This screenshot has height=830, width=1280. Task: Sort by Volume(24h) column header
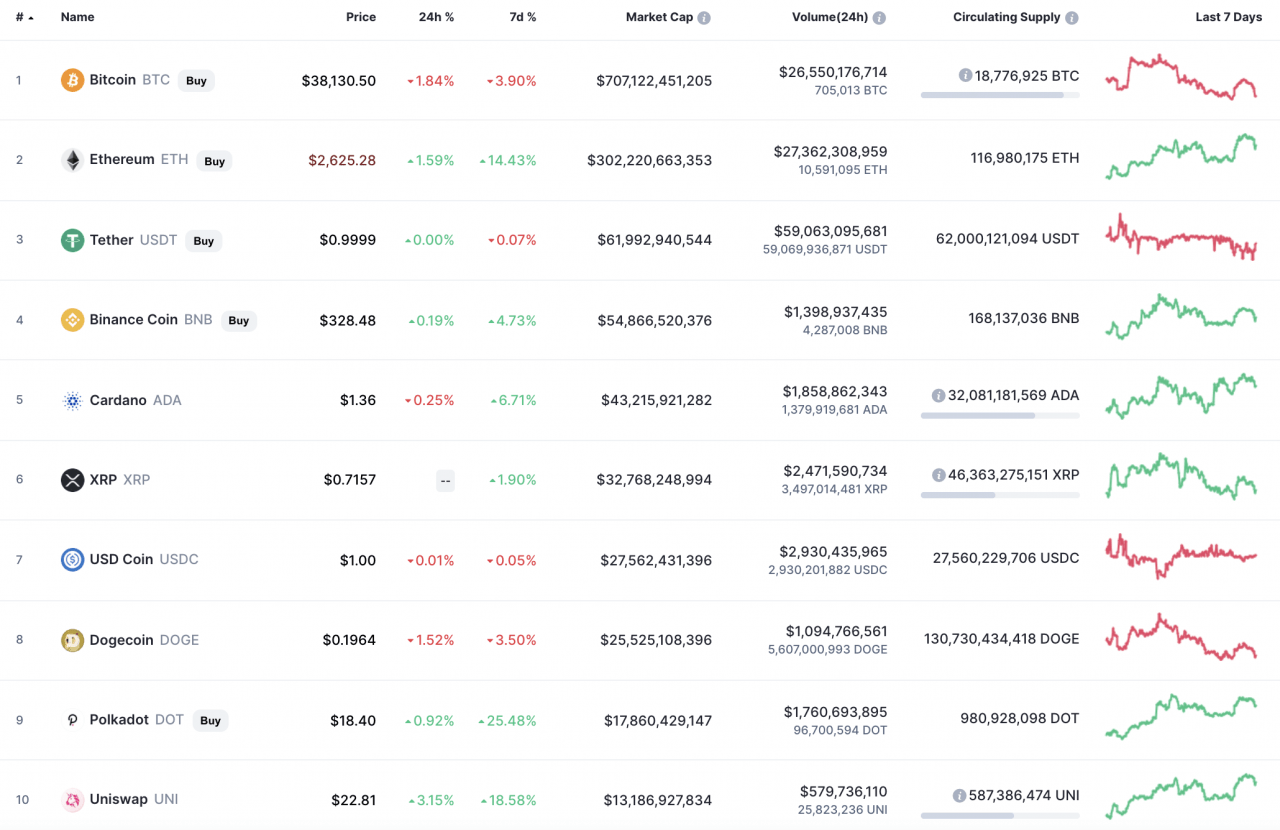tap(829, 17)
